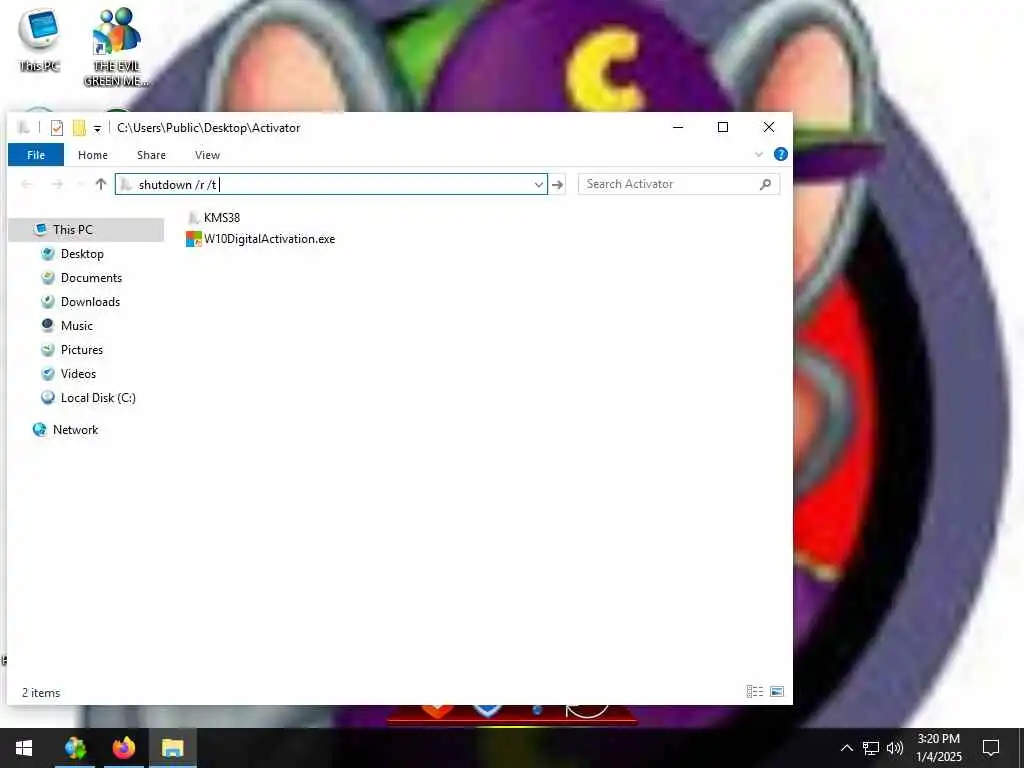Select W10DigitalActivation.exe file

[269, 239]
